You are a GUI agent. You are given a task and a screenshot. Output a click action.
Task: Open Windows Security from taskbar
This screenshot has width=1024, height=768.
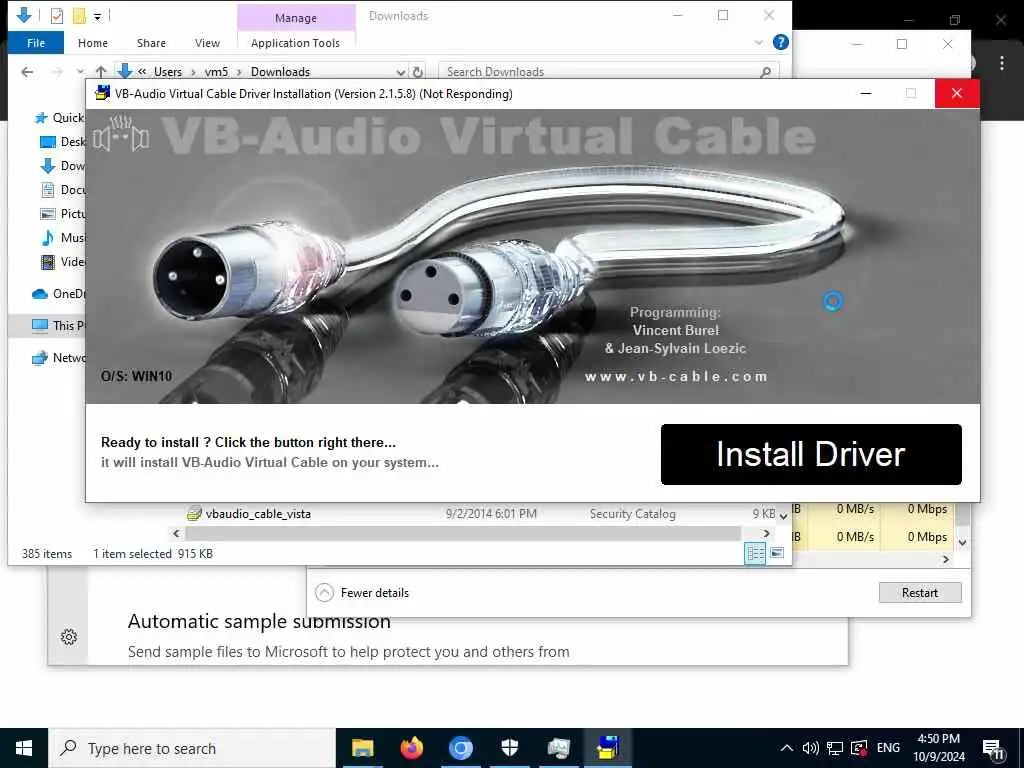(x=509, y=748)
